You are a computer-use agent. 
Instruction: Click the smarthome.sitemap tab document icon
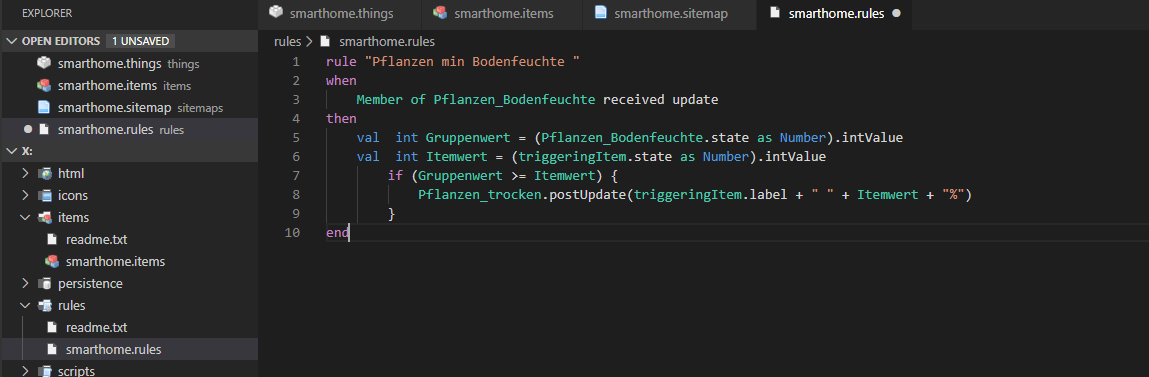[x=601, y=12]
